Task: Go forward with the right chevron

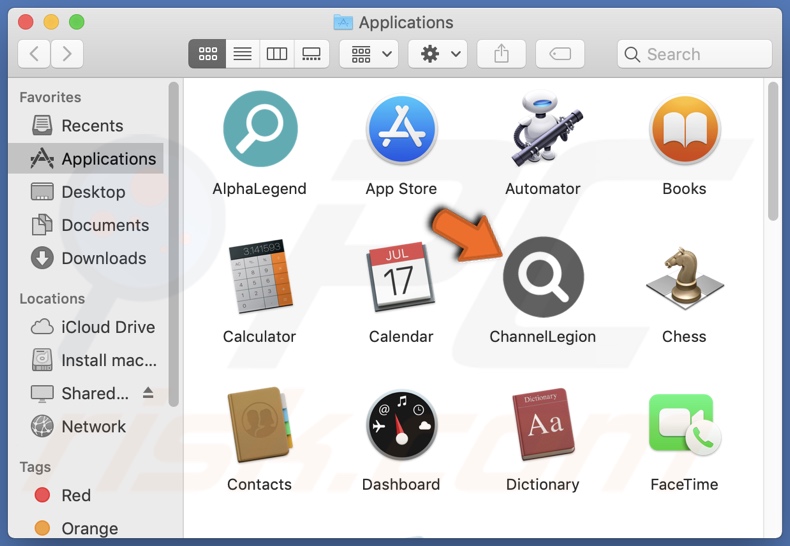Action: click(67, 54)
